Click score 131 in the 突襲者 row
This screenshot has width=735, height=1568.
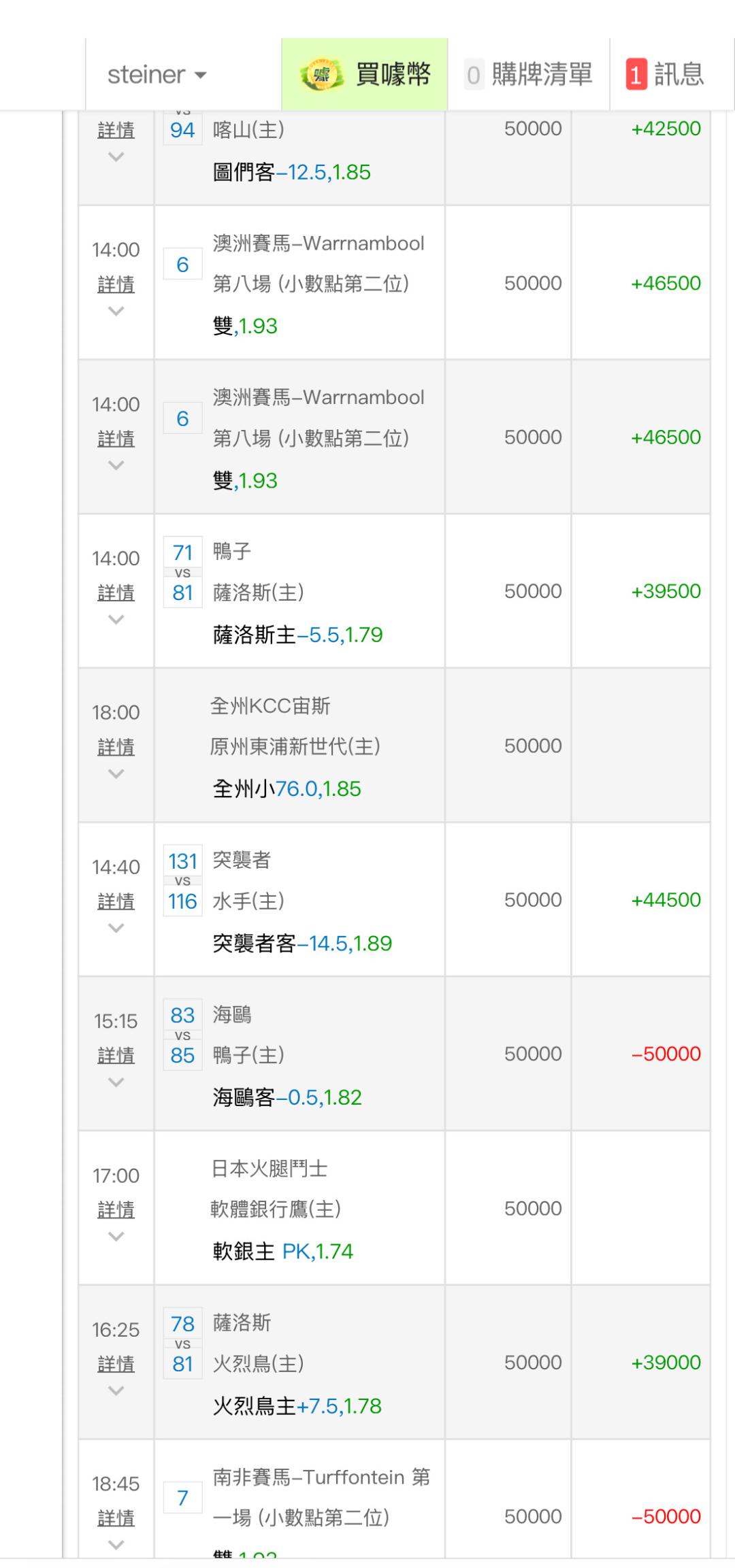(182, 861)
